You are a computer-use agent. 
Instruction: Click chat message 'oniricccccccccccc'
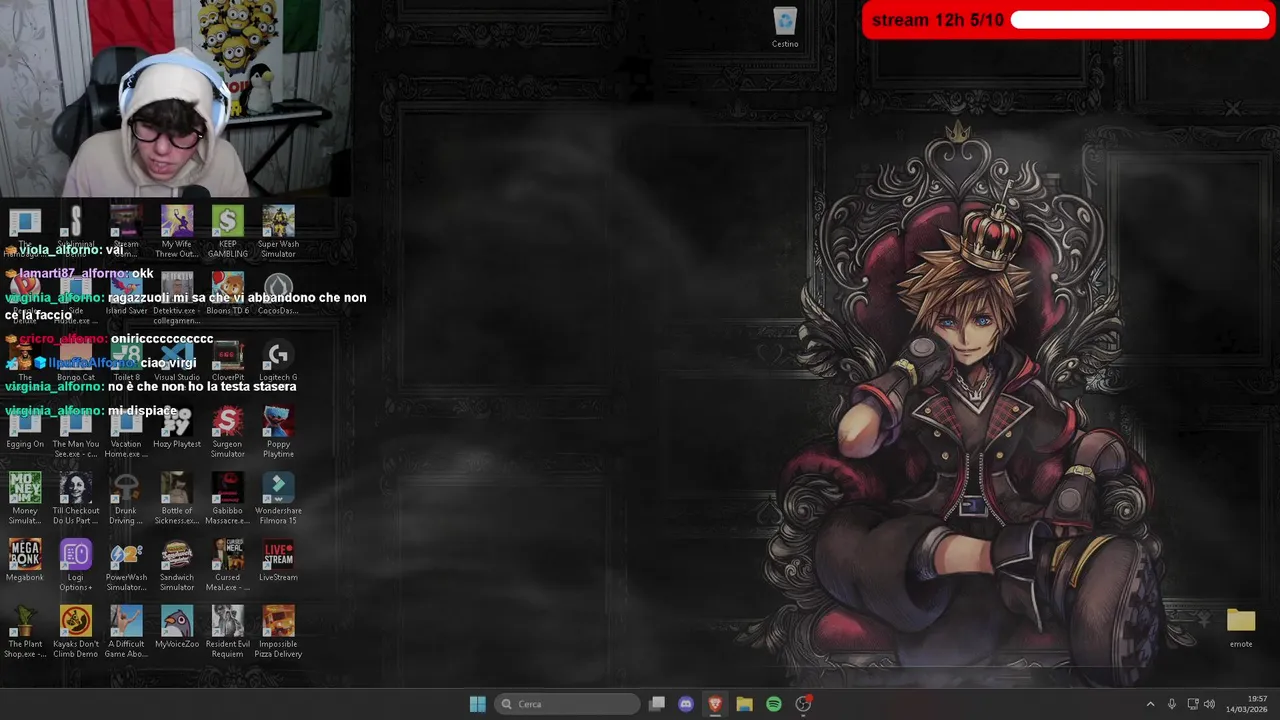coord(162,339)
